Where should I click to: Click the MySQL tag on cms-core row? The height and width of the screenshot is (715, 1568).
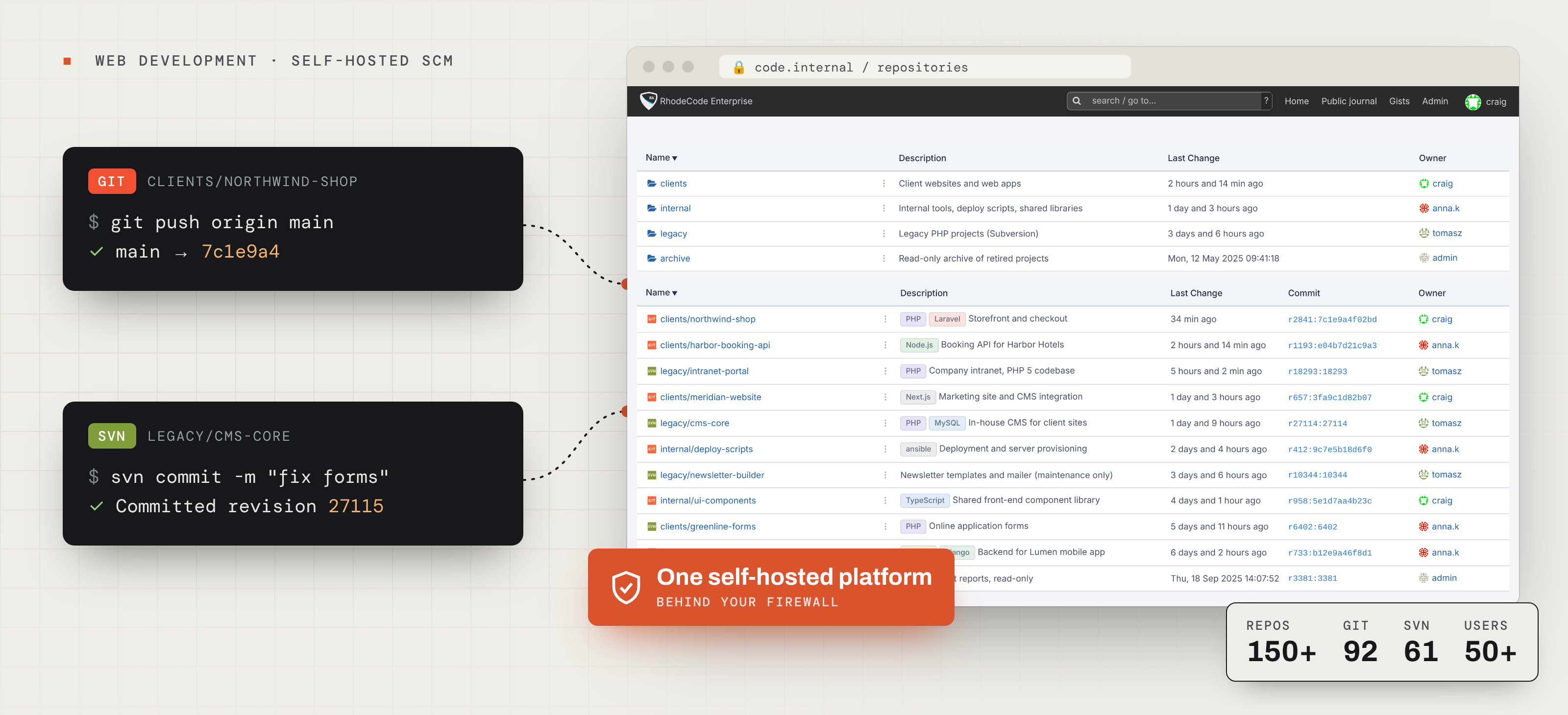point(947,423)
